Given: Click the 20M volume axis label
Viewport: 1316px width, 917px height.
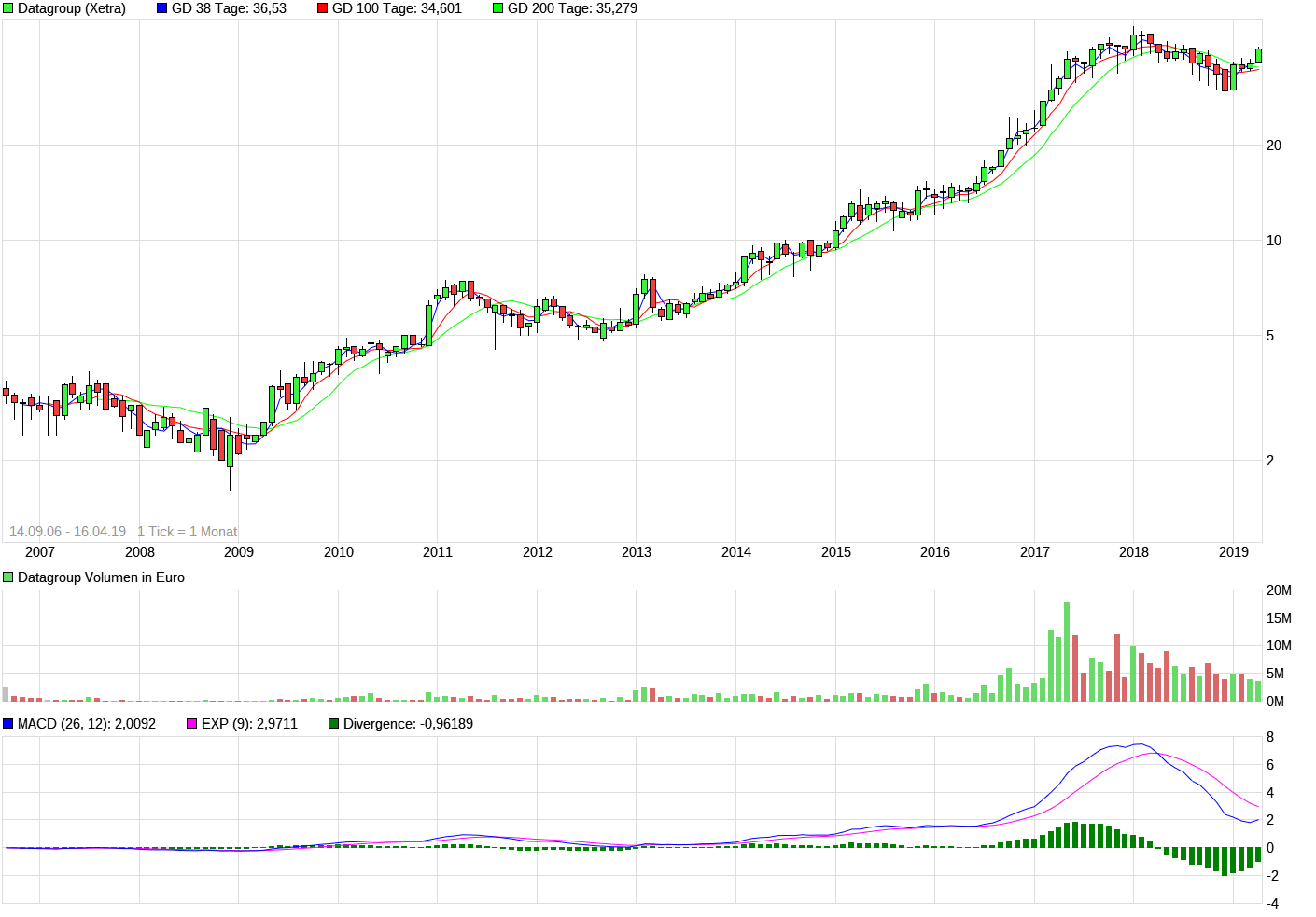Looking at the screenshot, I should pos(1279,590).
